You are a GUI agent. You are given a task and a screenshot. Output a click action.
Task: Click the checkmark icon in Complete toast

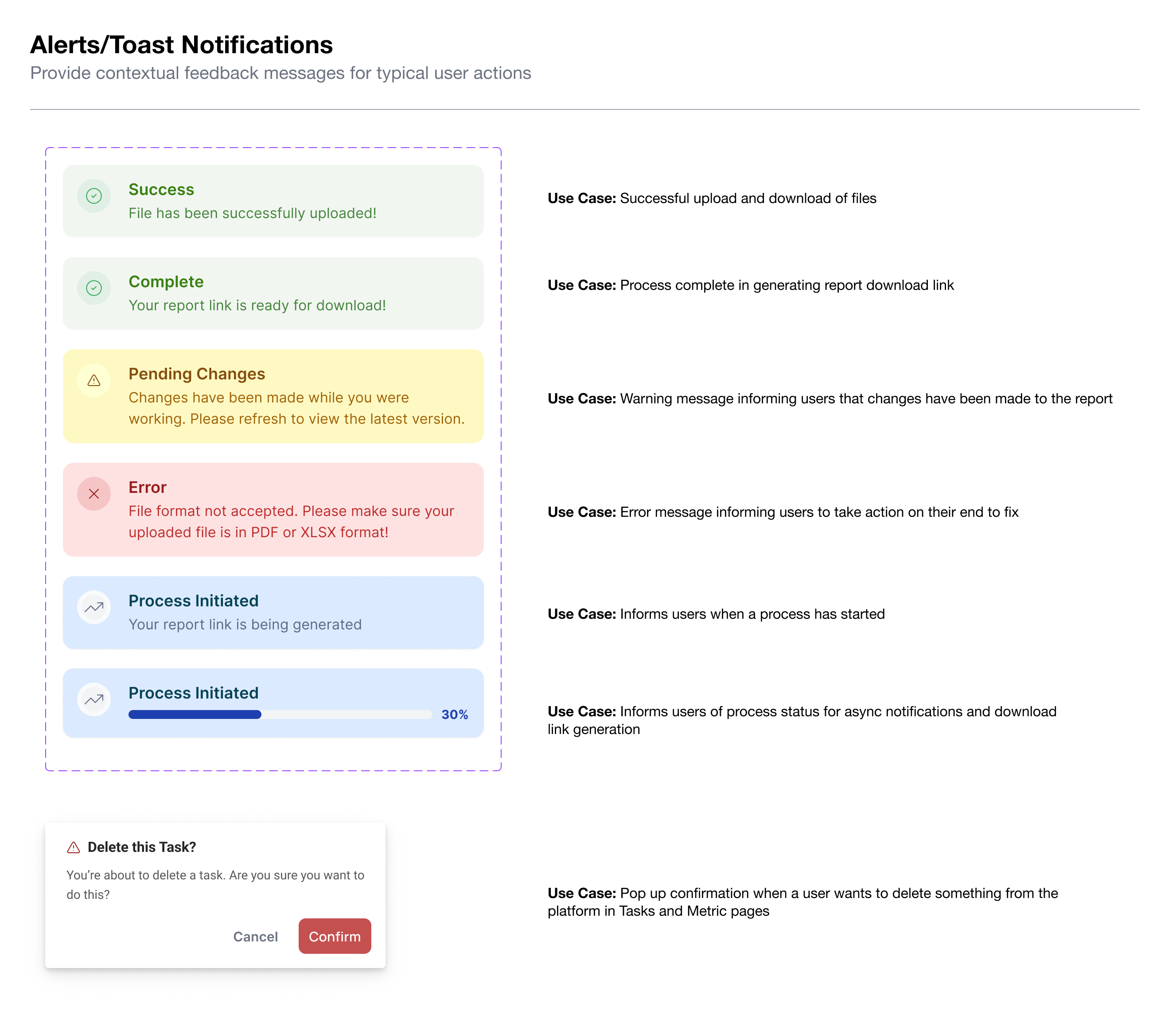click(x=93, y=288)
